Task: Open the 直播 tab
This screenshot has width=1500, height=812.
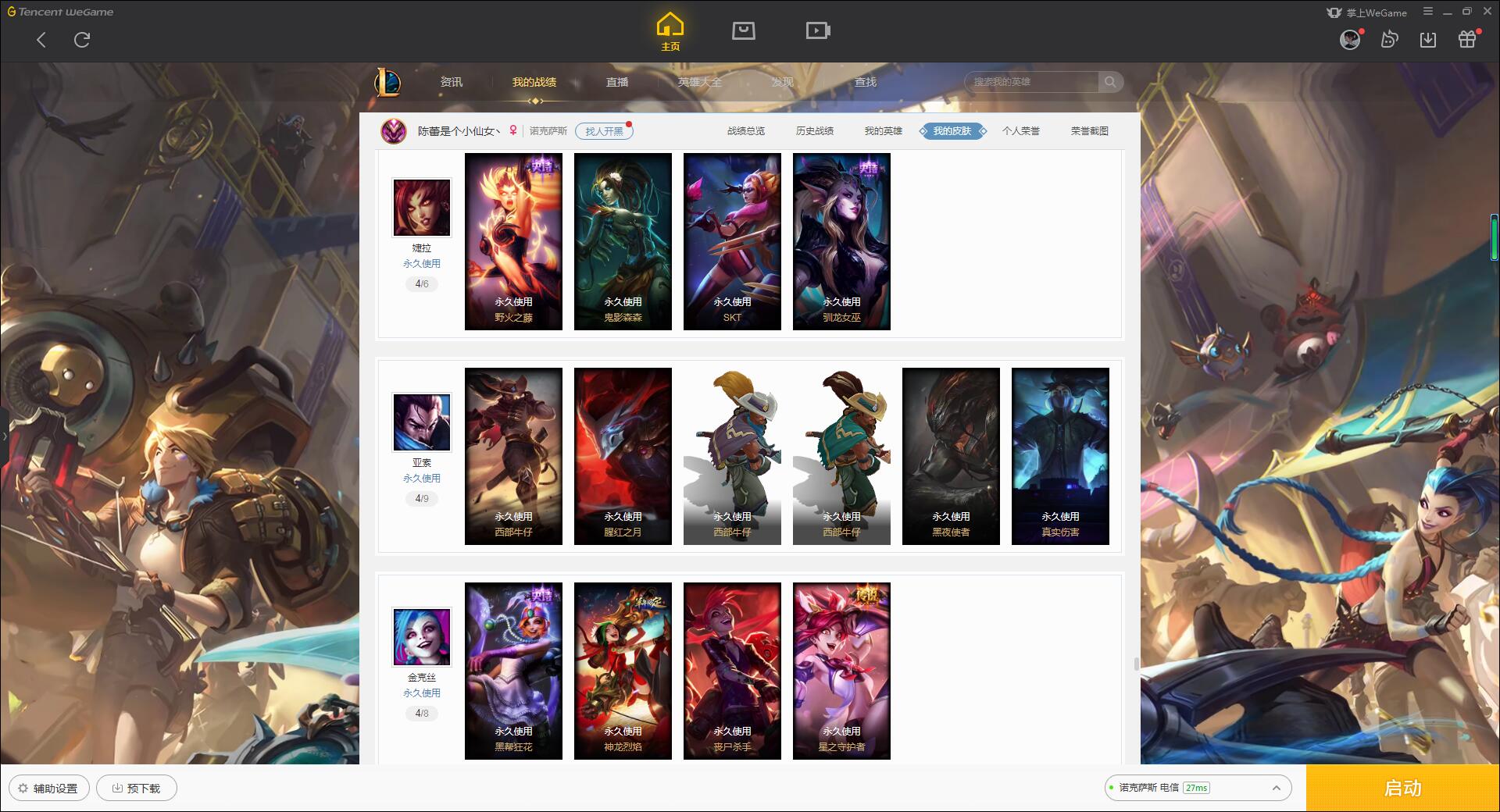Action: (617, 82)
